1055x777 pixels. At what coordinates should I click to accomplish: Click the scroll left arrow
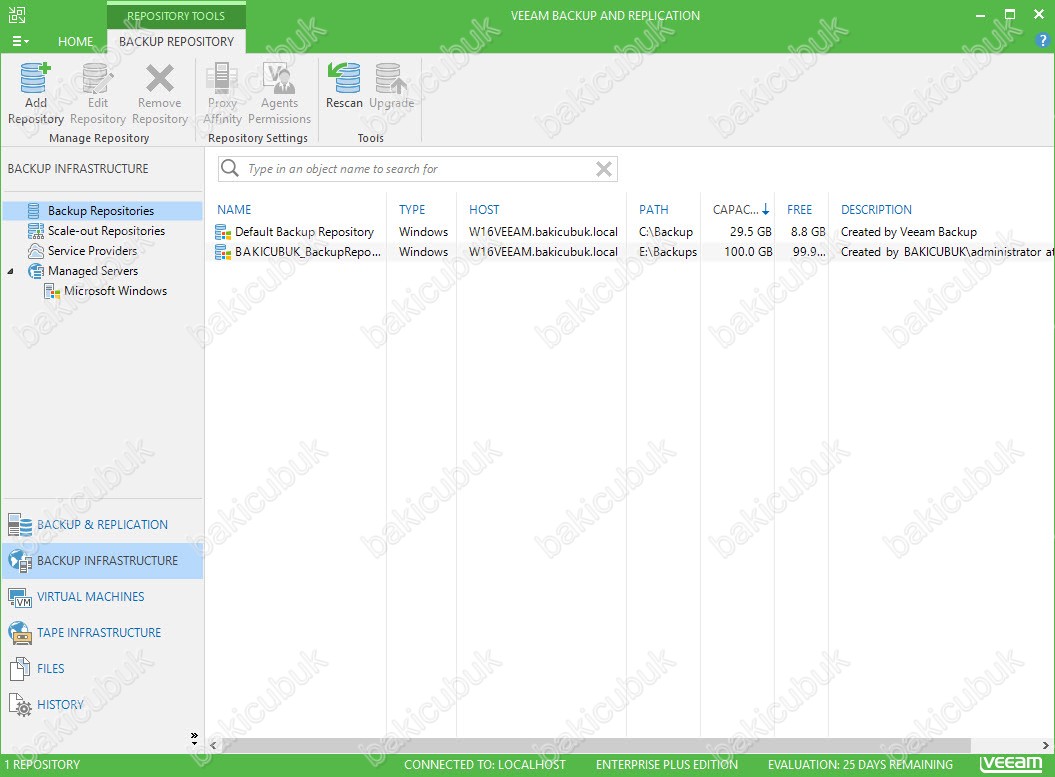[x=213, y=745]
